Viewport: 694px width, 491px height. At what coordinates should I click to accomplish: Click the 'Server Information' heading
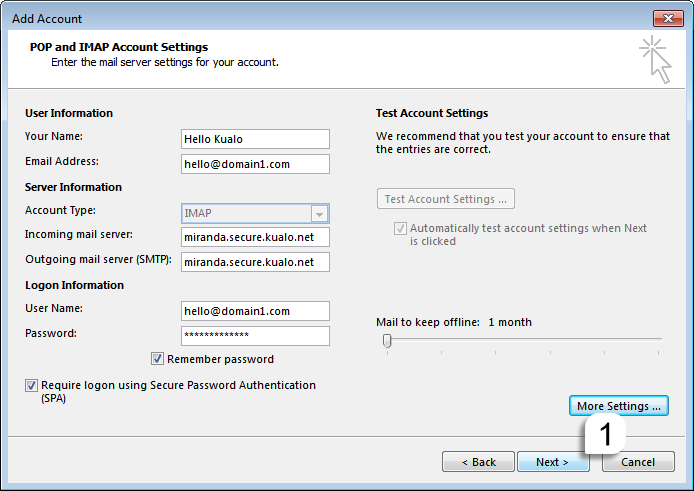click(x=73, y=187)
